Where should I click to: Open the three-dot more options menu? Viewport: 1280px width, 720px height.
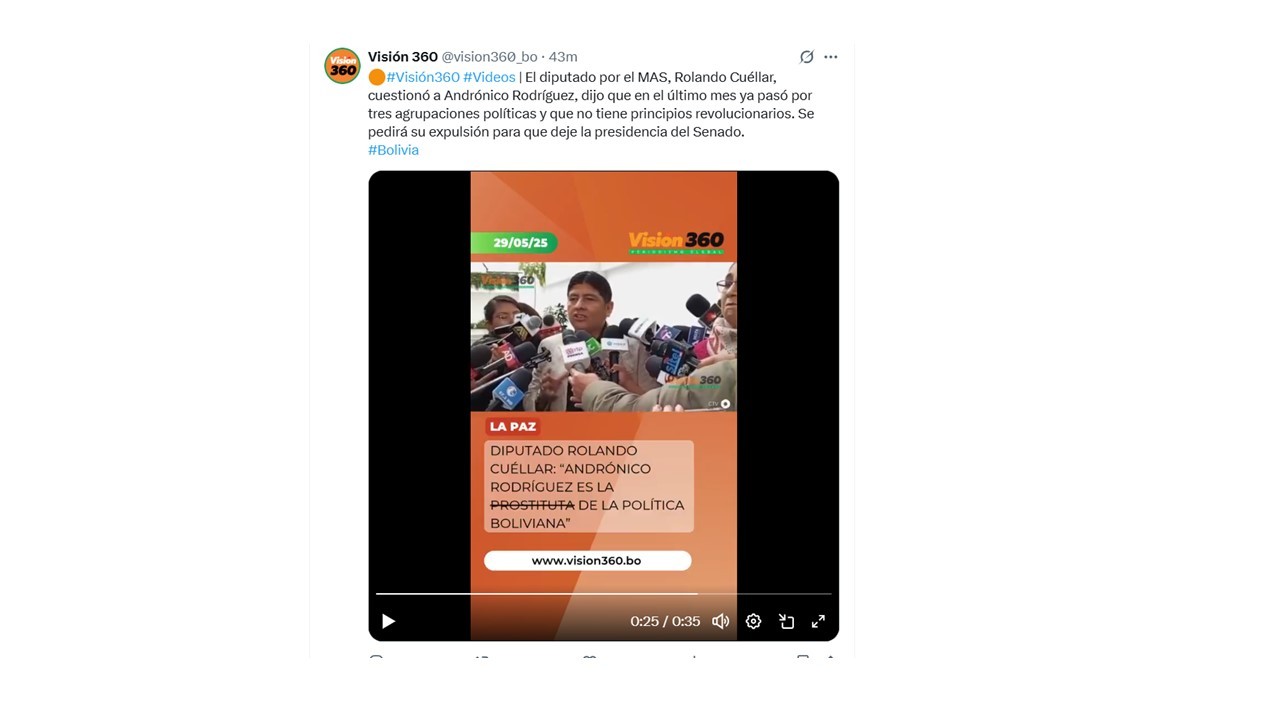coord(831,57)
